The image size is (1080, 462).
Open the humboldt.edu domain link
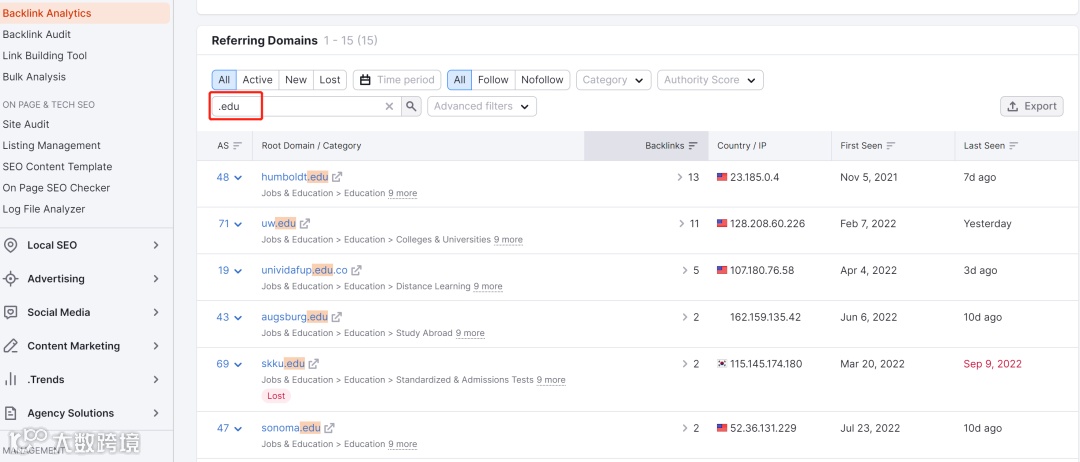(295, 177)
